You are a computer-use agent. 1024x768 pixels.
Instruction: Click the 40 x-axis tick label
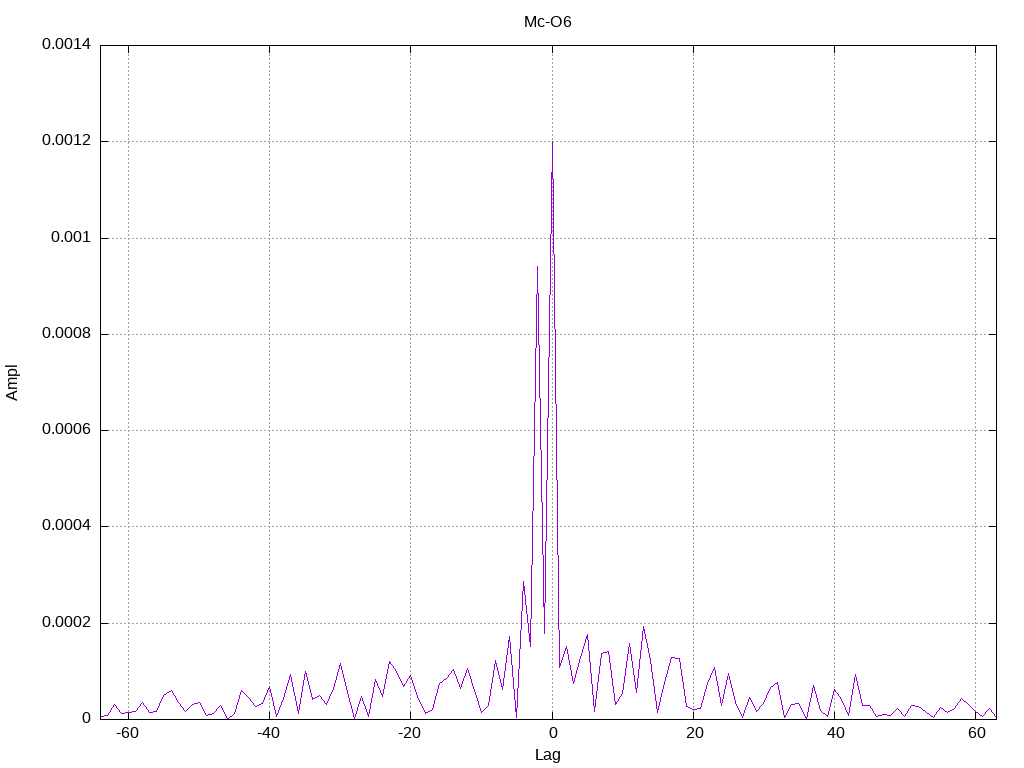(x=835, y=733)
